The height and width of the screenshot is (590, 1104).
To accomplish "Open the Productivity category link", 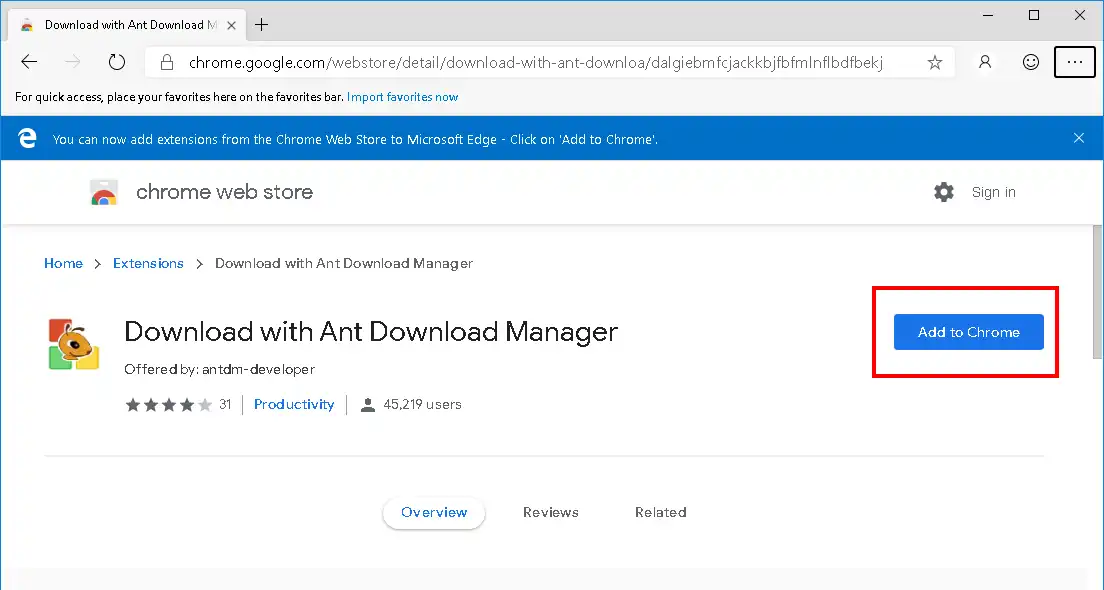I will click(294, 404).
